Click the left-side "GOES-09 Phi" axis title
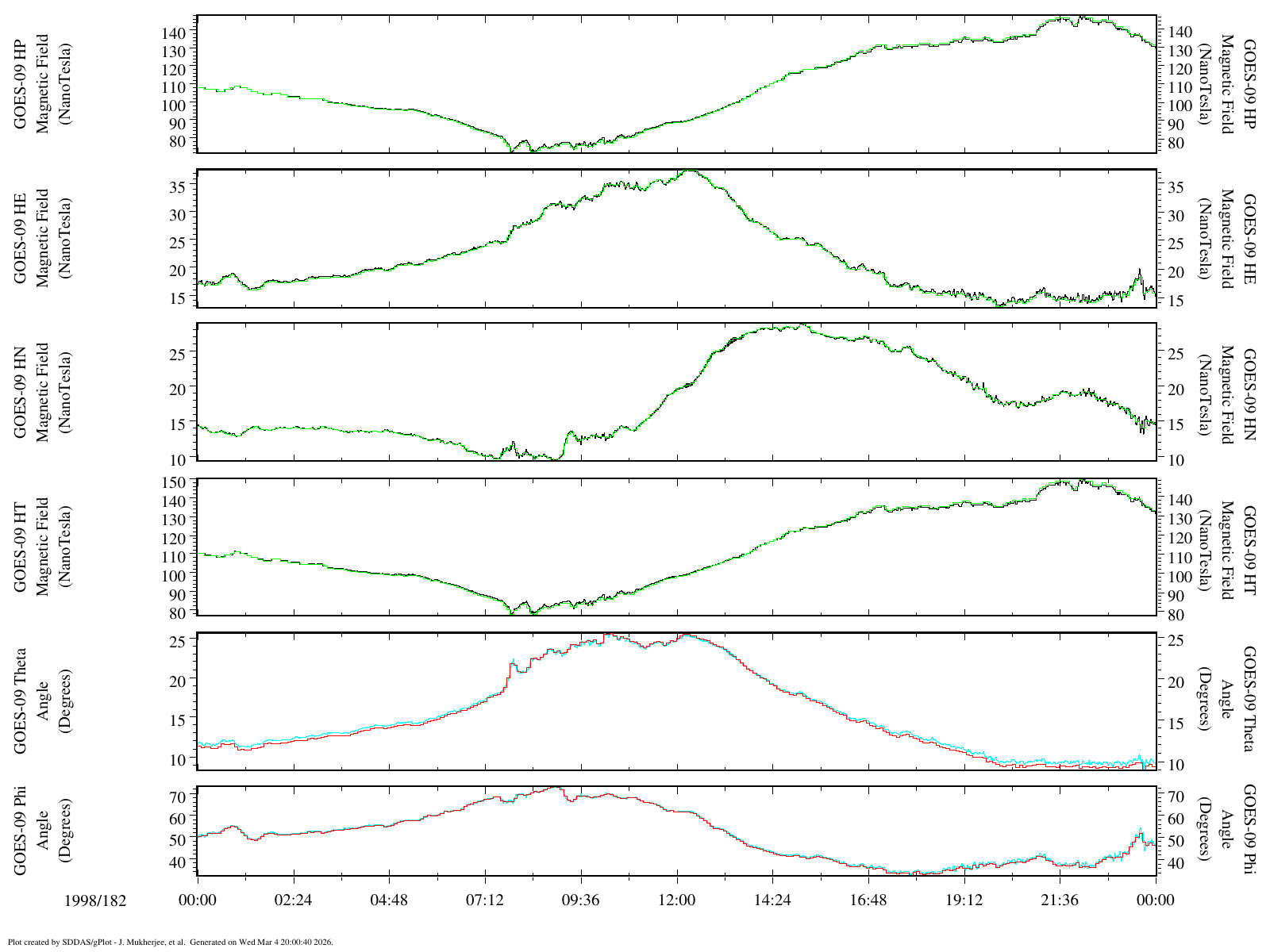This screenshot has width=1270, height=952. (x=21, y=831)
